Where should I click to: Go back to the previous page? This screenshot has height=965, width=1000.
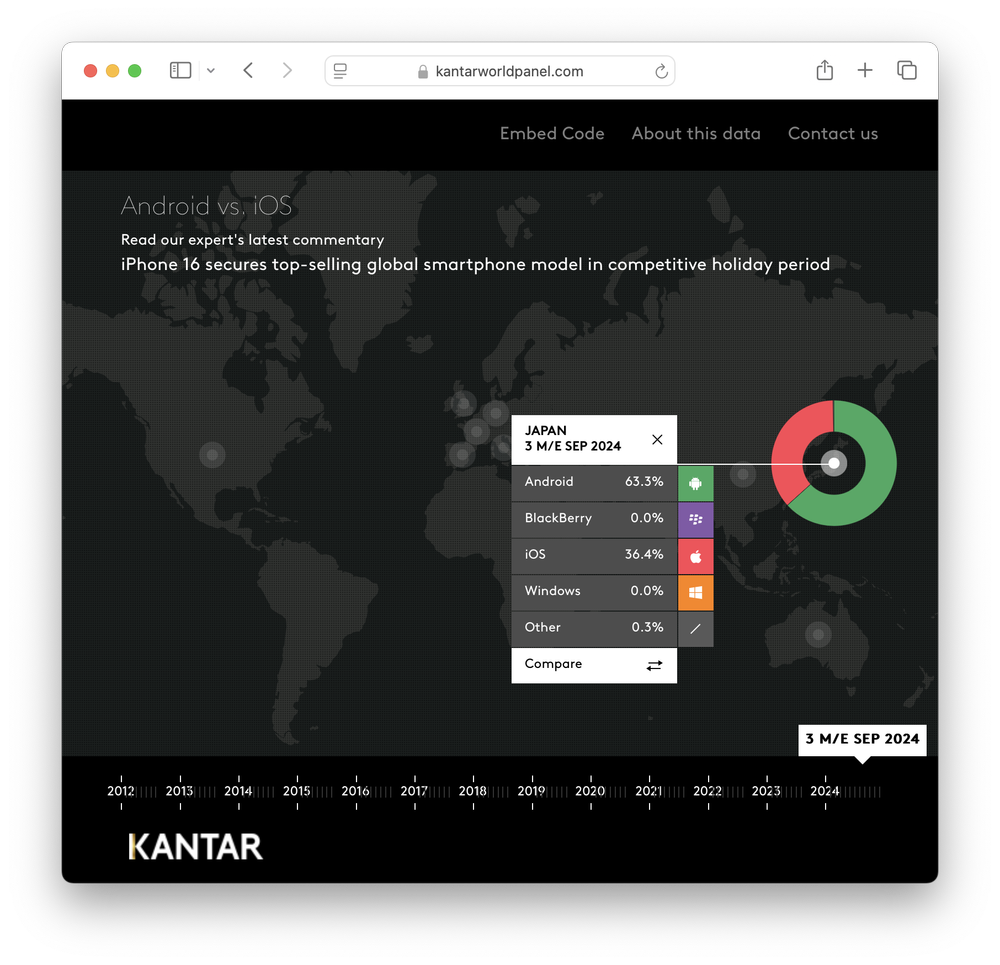[x=249, y=70]
